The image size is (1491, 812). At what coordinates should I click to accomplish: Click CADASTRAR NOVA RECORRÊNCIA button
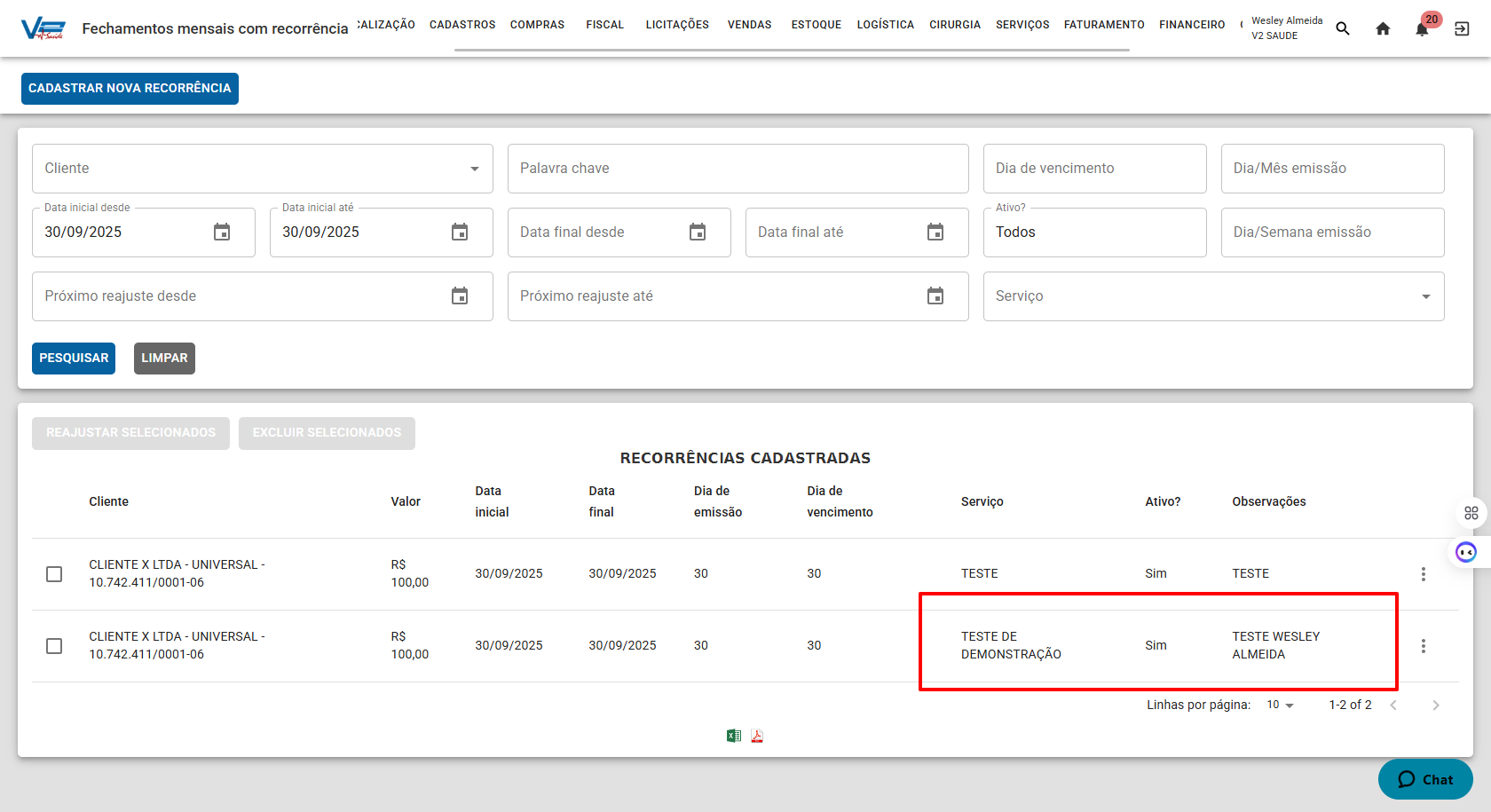point(130,89)
